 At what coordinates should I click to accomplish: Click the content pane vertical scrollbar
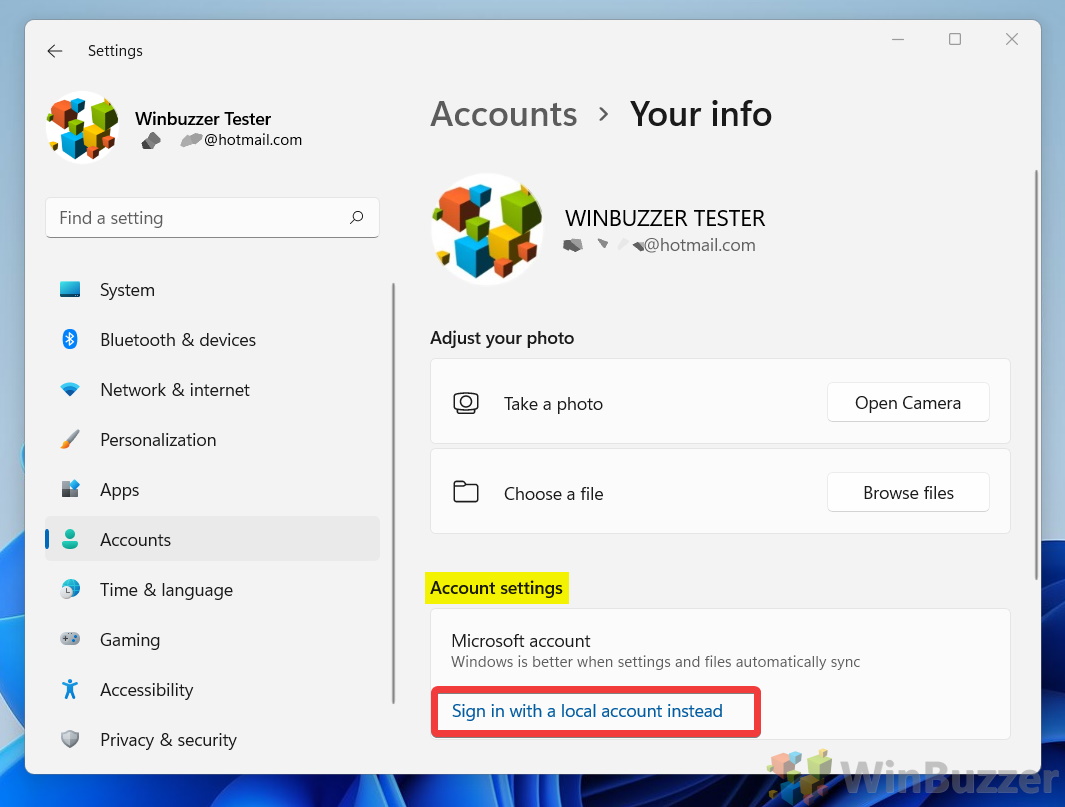click(1036, 375)
